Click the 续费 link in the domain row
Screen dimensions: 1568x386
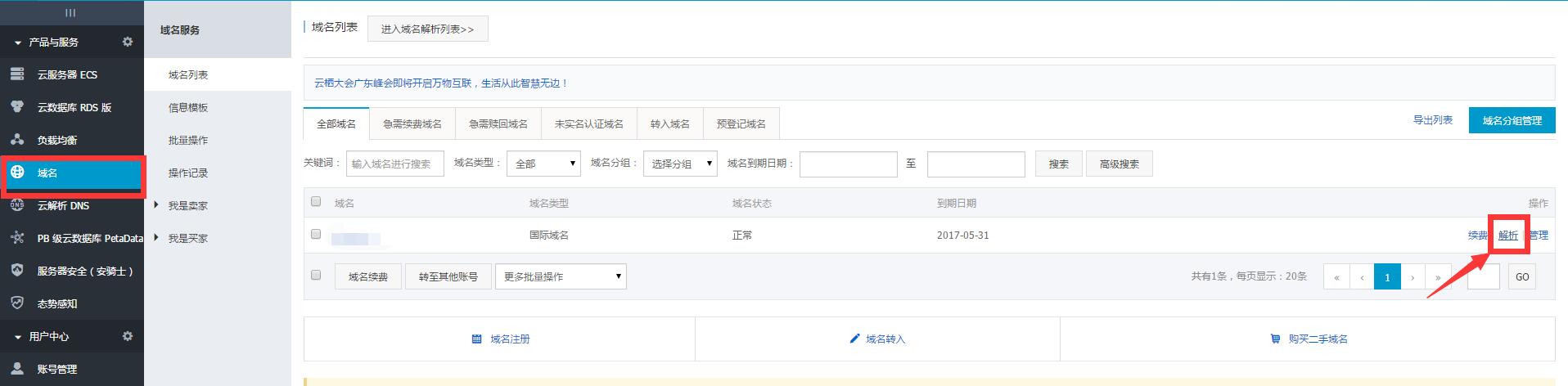(x=1477, y=236)
